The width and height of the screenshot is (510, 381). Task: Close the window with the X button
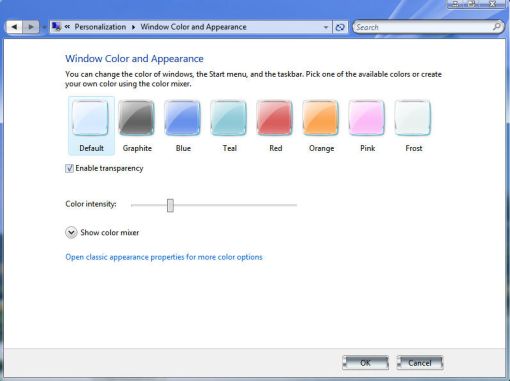pyautogui.click(x=493, y=4)
